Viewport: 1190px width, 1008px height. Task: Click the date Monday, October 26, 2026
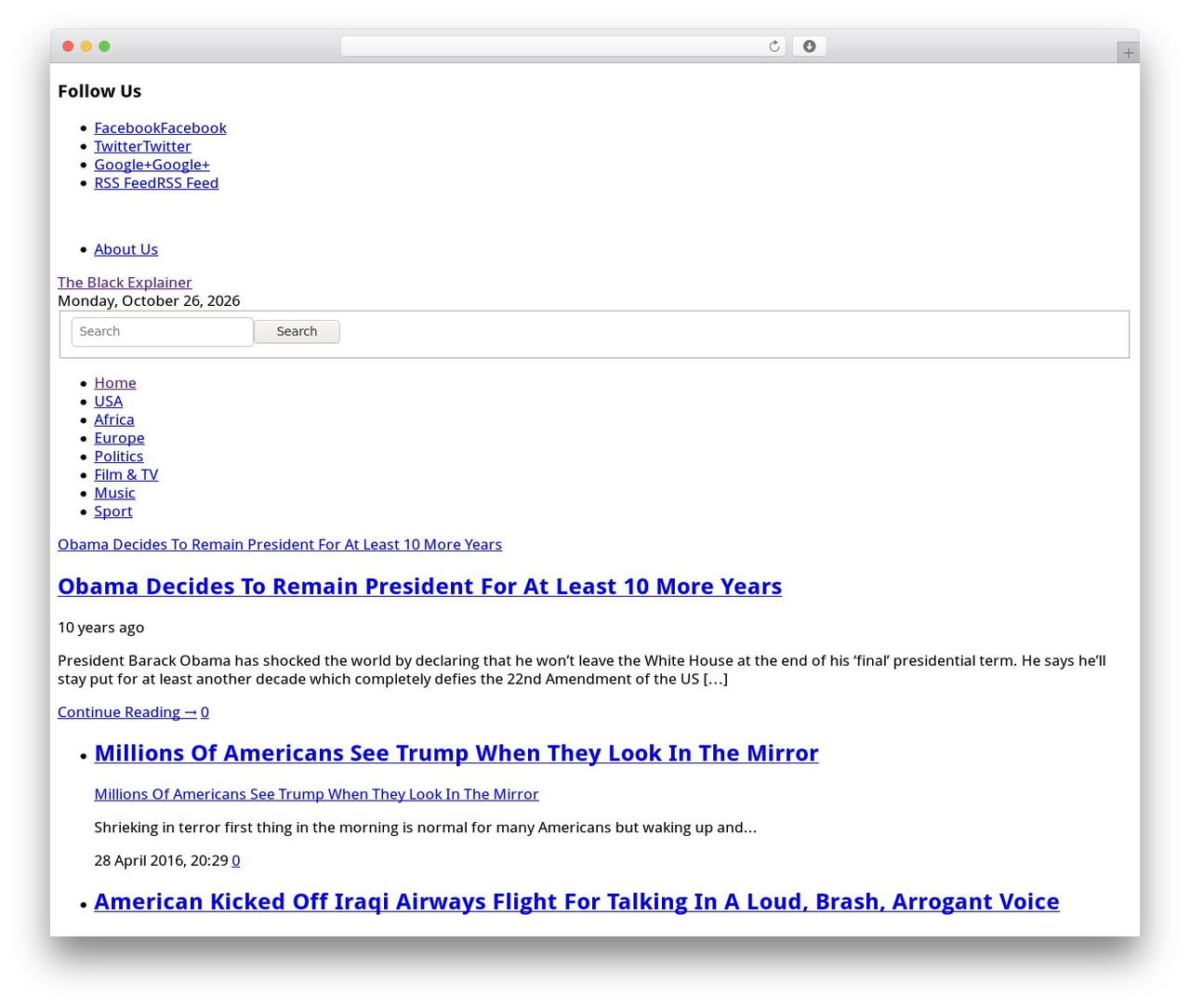(x=149, y=301)
